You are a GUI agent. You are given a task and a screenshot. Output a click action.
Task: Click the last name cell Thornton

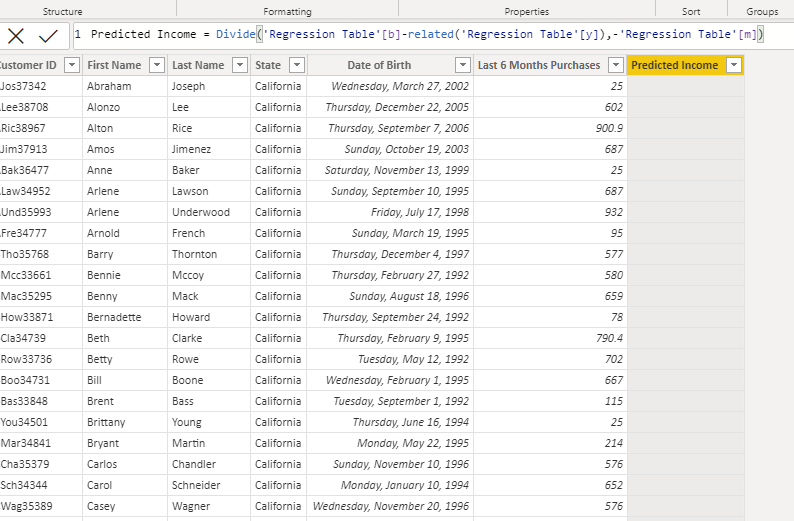tap(194, 254)
